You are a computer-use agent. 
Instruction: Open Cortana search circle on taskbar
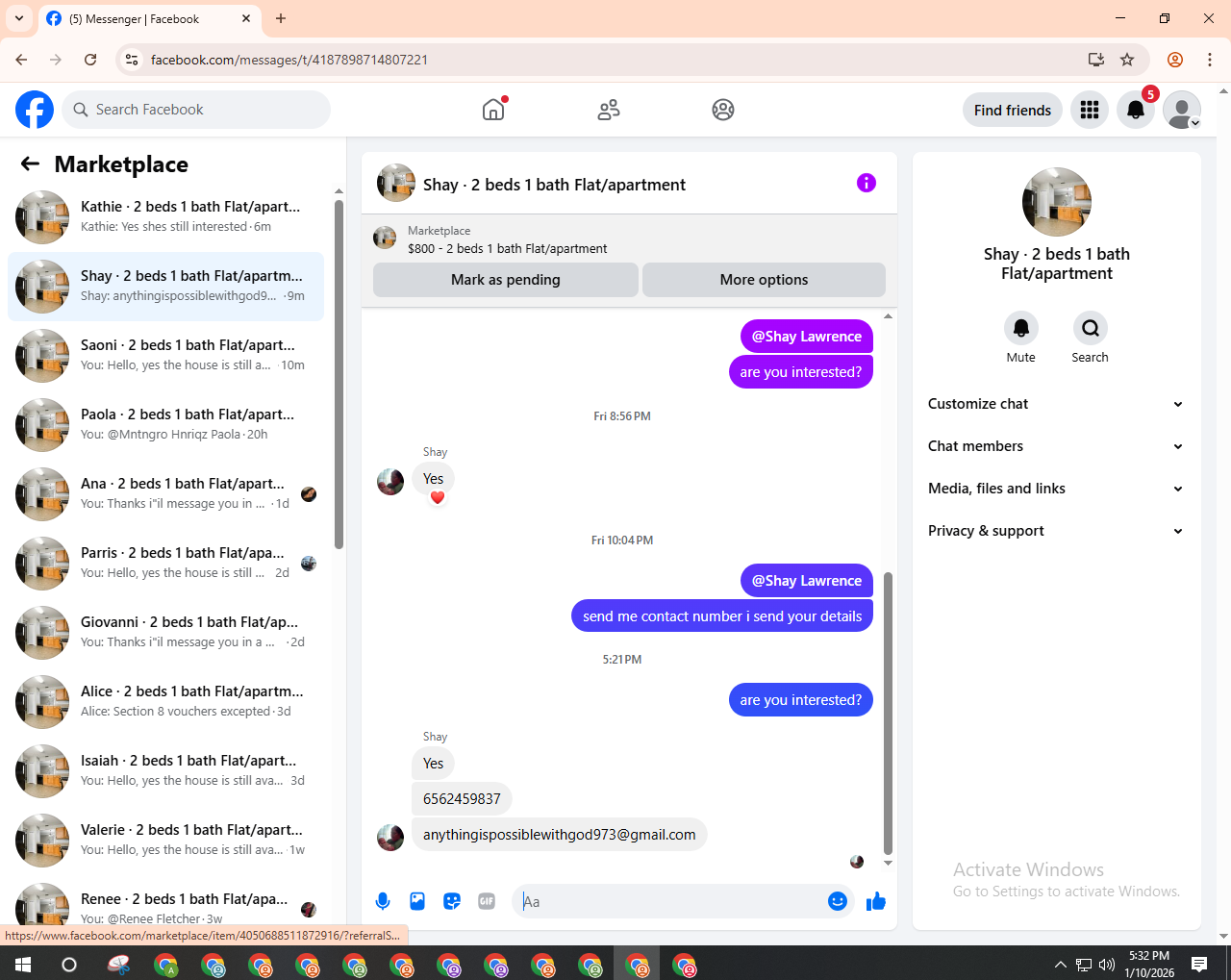[x=69, y=964]
